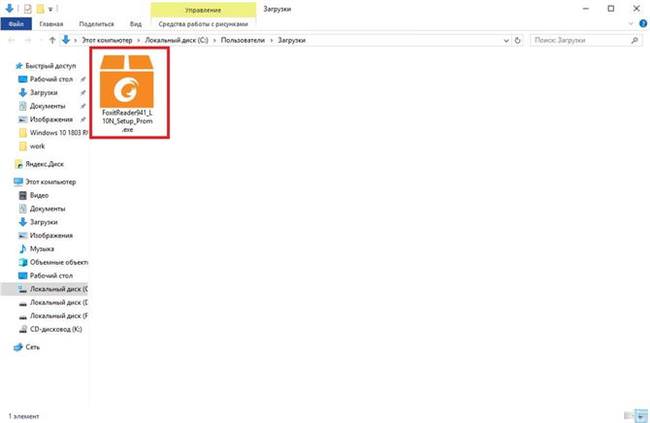650x423 pixels.
Task: Click Загрузки in the address breadcrumb
Action: pos(291,40)
